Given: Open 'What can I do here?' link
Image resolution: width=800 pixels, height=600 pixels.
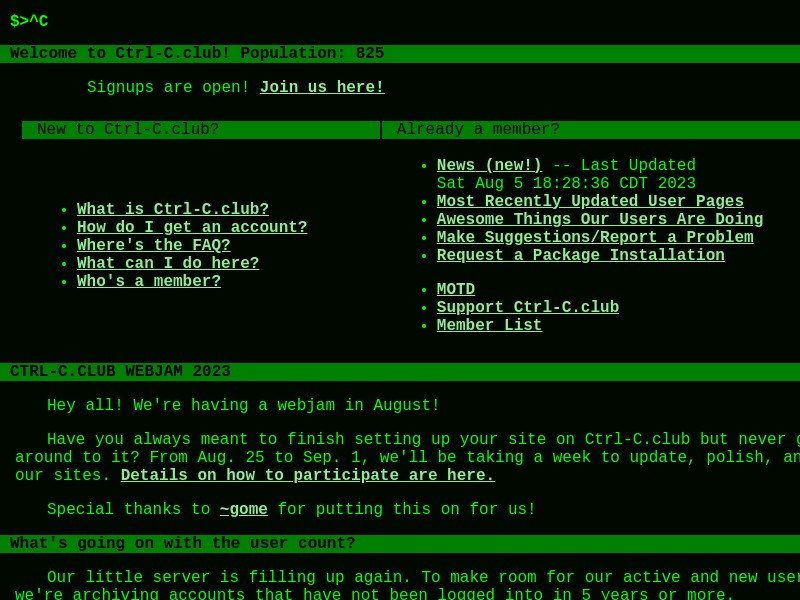Looking at the screenshot, I should tap(168, 263).
